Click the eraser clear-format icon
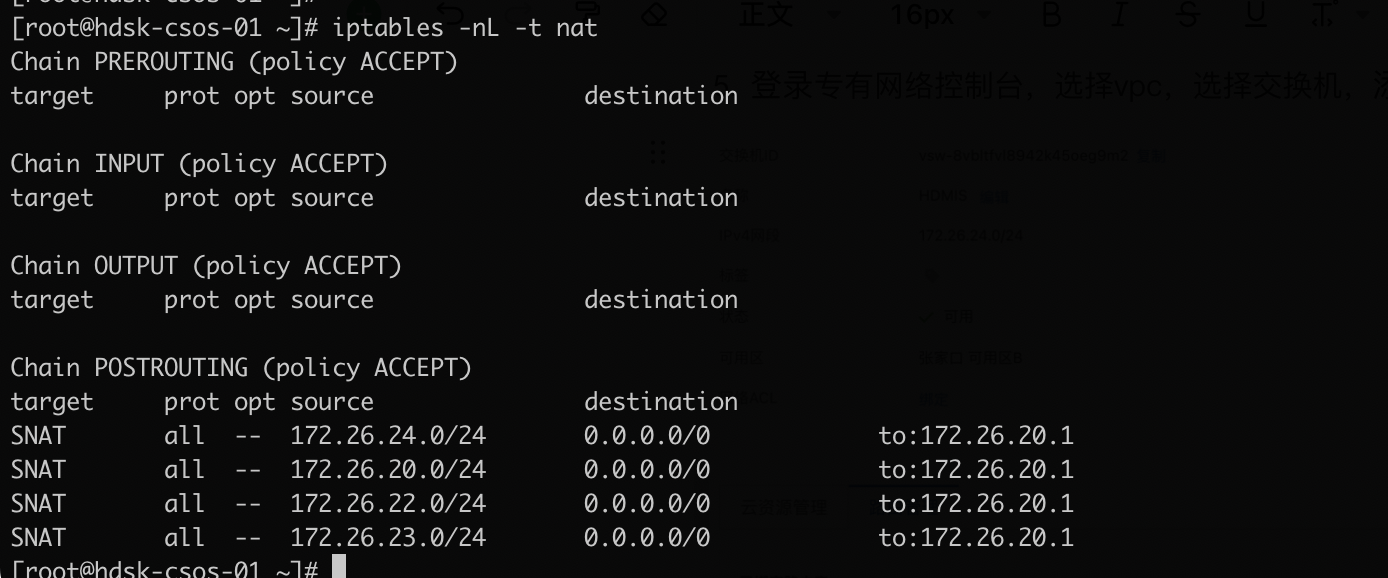Viewport: 1388px width, 578px height. (655, 14)
